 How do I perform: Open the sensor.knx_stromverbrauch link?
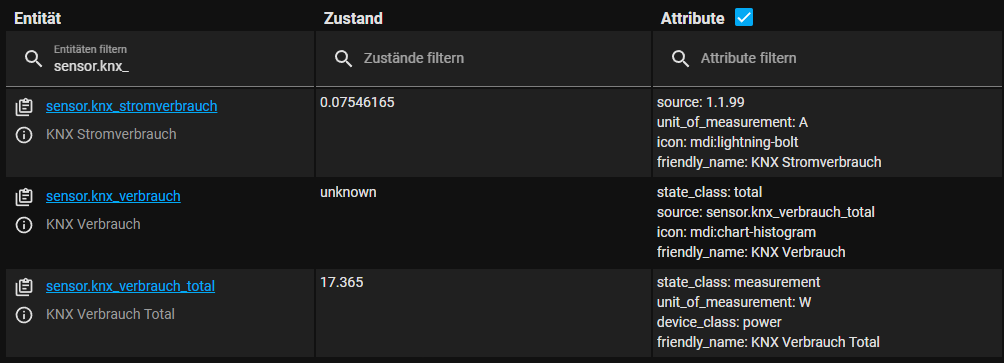131,106
